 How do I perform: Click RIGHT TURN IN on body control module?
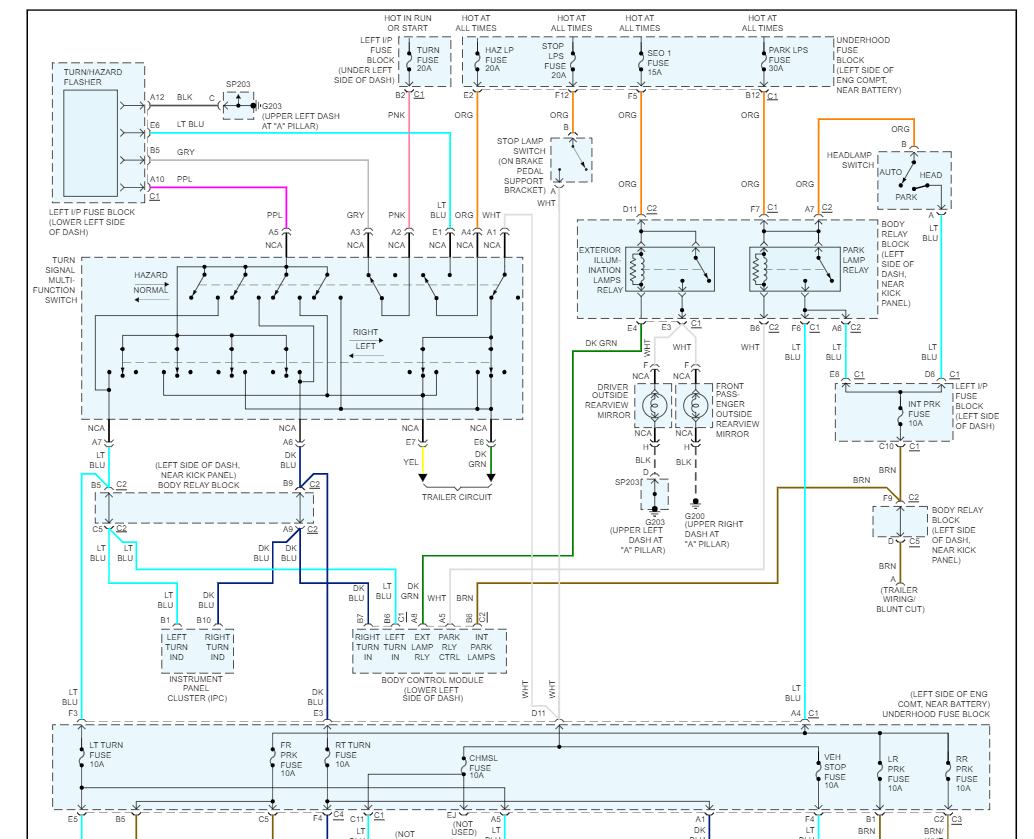pos(367,647)
